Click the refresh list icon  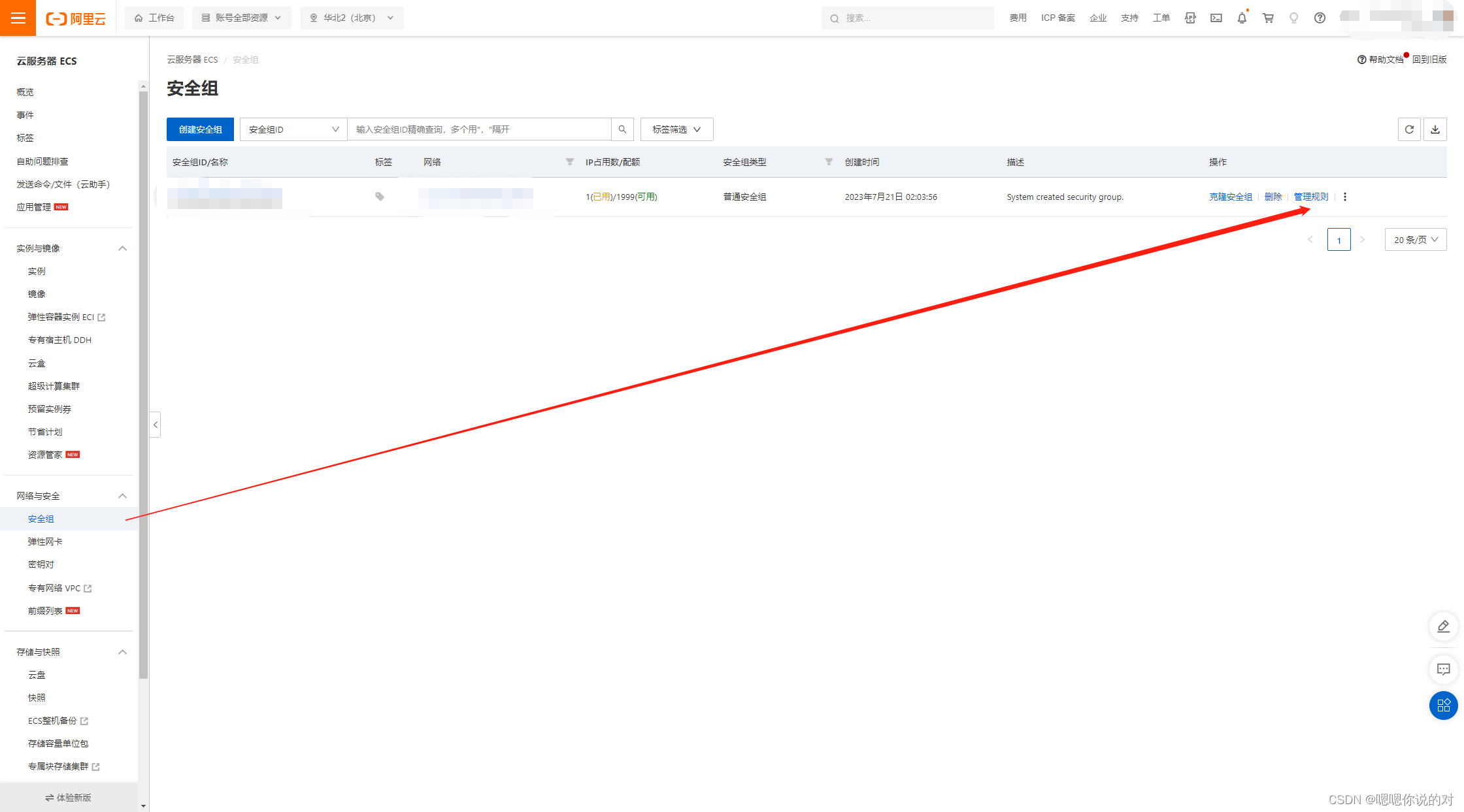tap(1409, 129)
